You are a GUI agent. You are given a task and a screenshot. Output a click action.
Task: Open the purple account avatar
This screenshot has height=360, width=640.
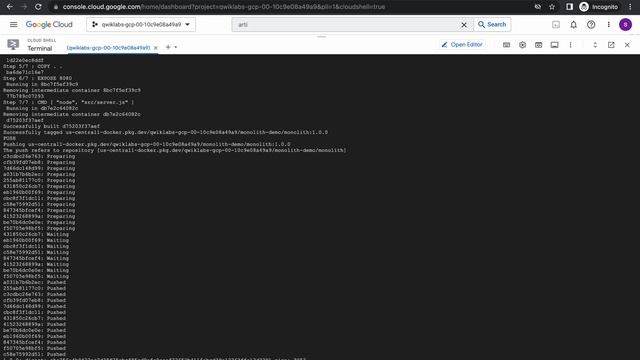coord(625,24)
